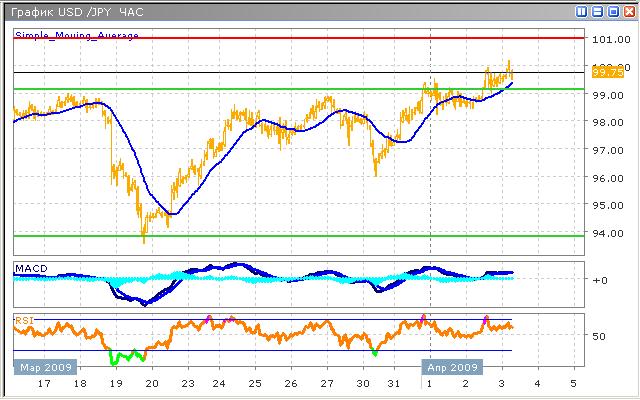
Task: Click date label 30 on time axis
Action: click(363, 384)
